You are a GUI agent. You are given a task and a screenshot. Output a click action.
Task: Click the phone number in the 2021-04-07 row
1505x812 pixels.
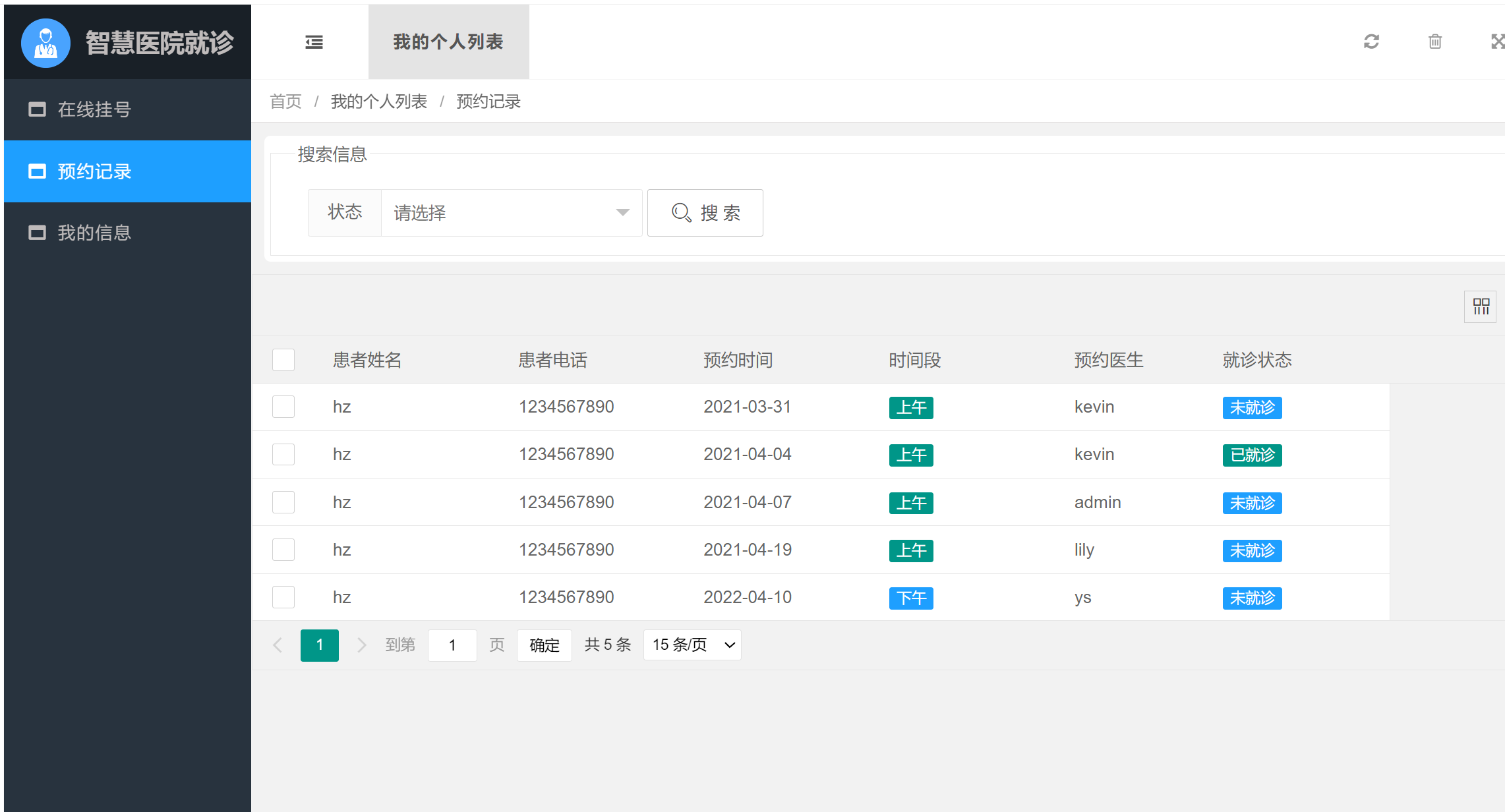[566, 502]
